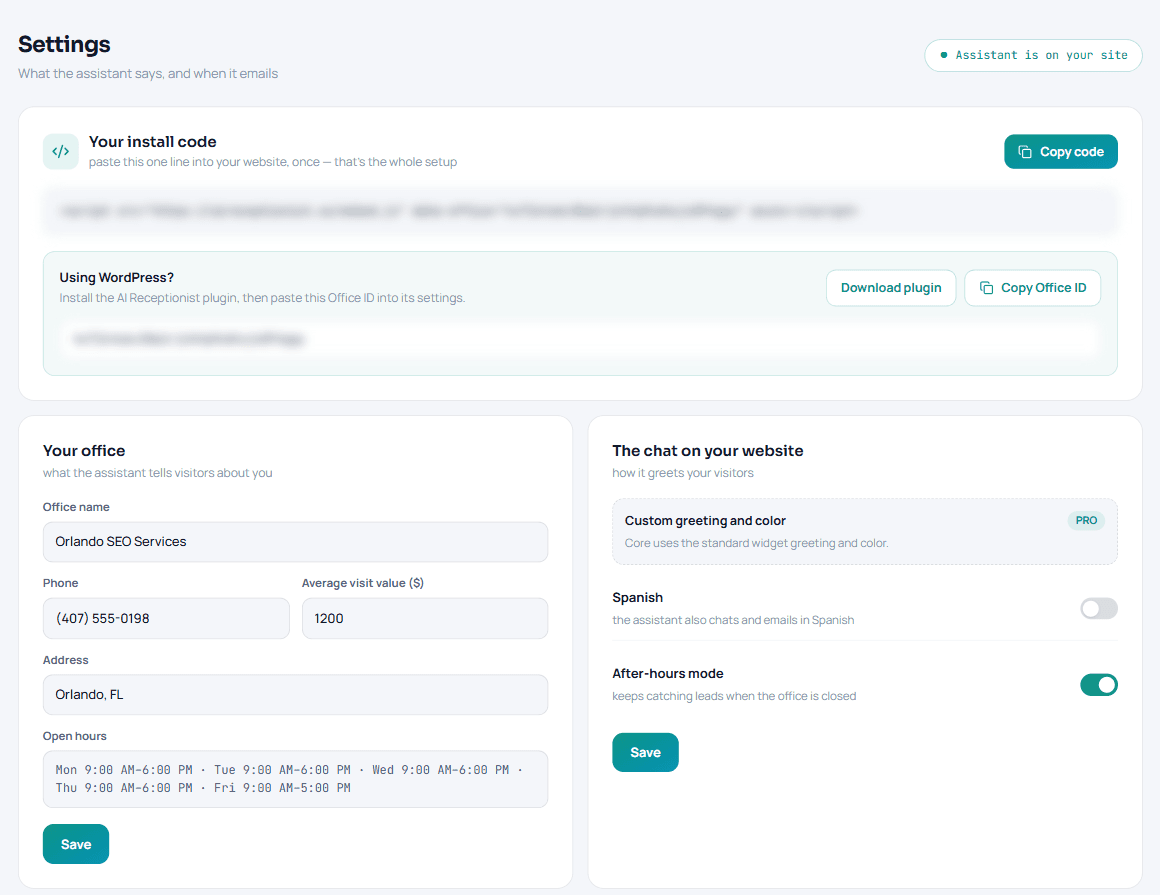Viewport: 1160px width, 895px height.
Task: Click the Using WordPress? heading
Action: (x=116, y=277)
